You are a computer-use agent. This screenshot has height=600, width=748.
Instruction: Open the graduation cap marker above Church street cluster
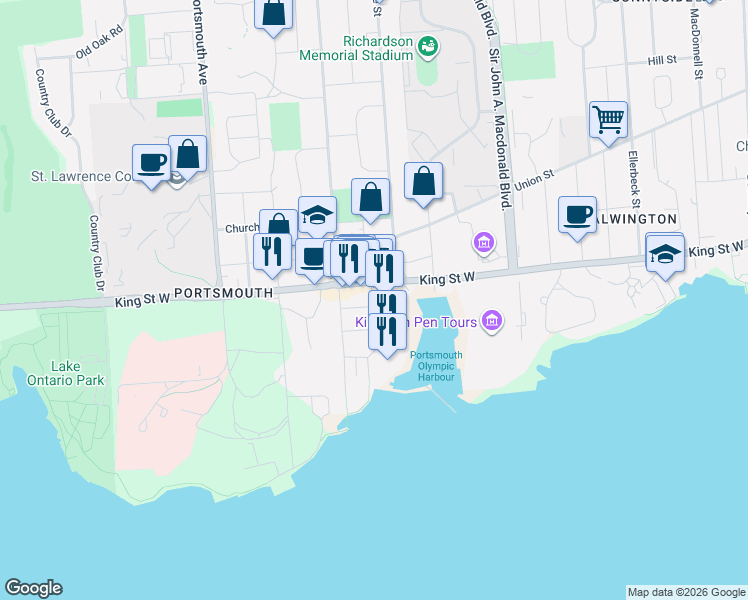[317, 216]
